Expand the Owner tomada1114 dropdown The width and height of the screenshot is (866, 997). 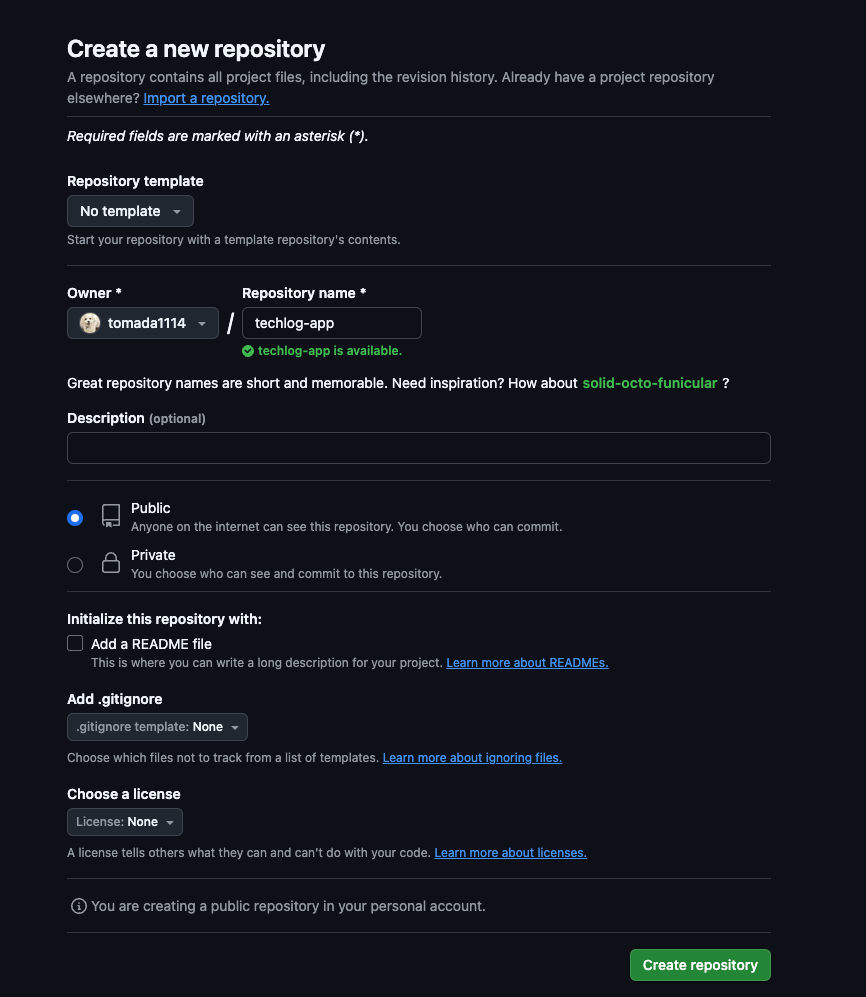pyautogui.click(x=143, y=323)
